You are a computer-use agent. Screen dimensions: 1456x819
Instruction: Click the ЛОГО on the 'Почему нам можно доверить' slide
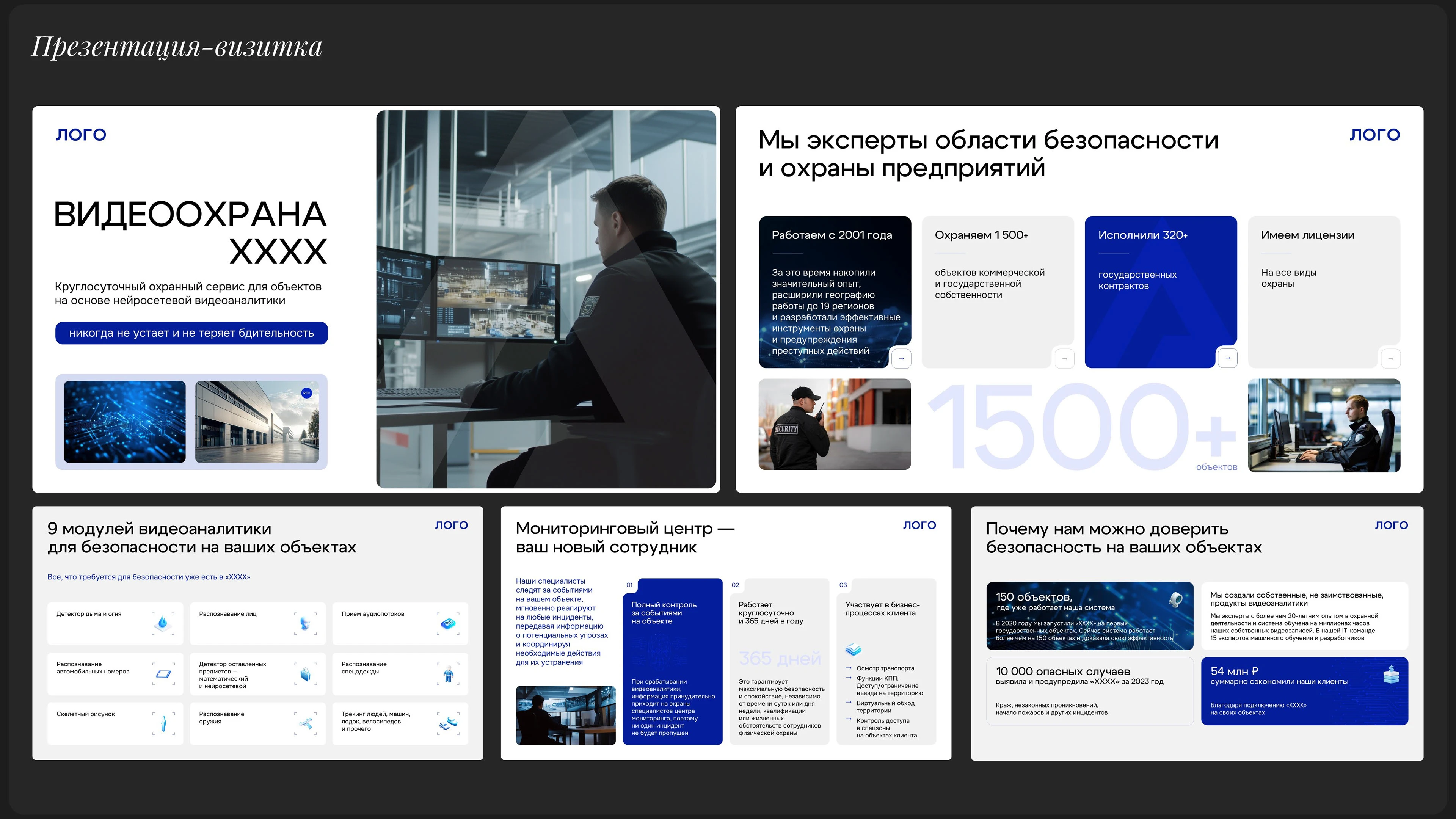tap(1392, 525)
